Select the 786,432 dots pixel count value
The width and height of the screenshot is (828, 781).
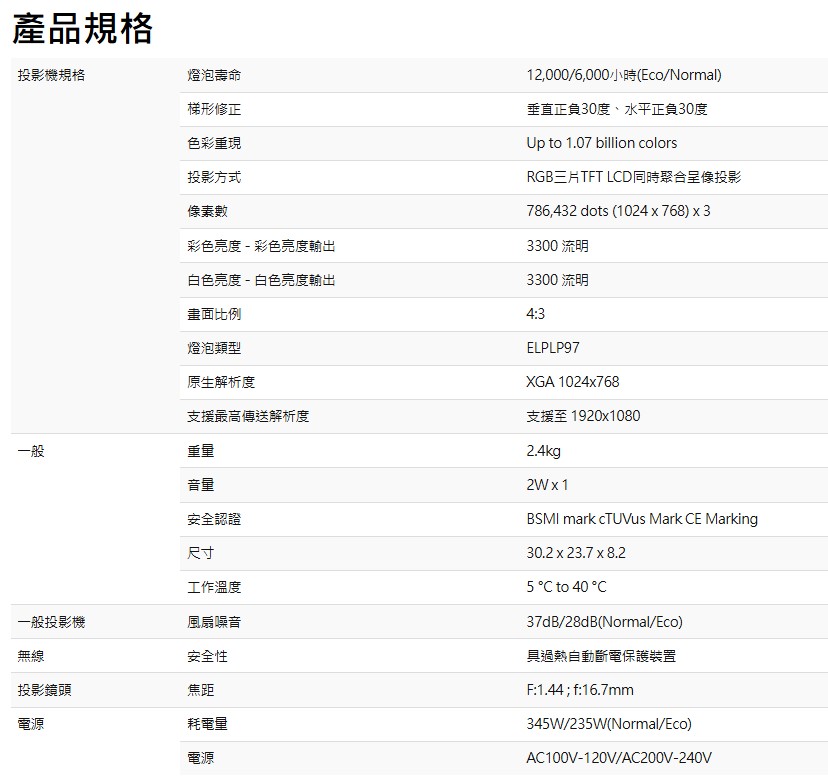618,212
